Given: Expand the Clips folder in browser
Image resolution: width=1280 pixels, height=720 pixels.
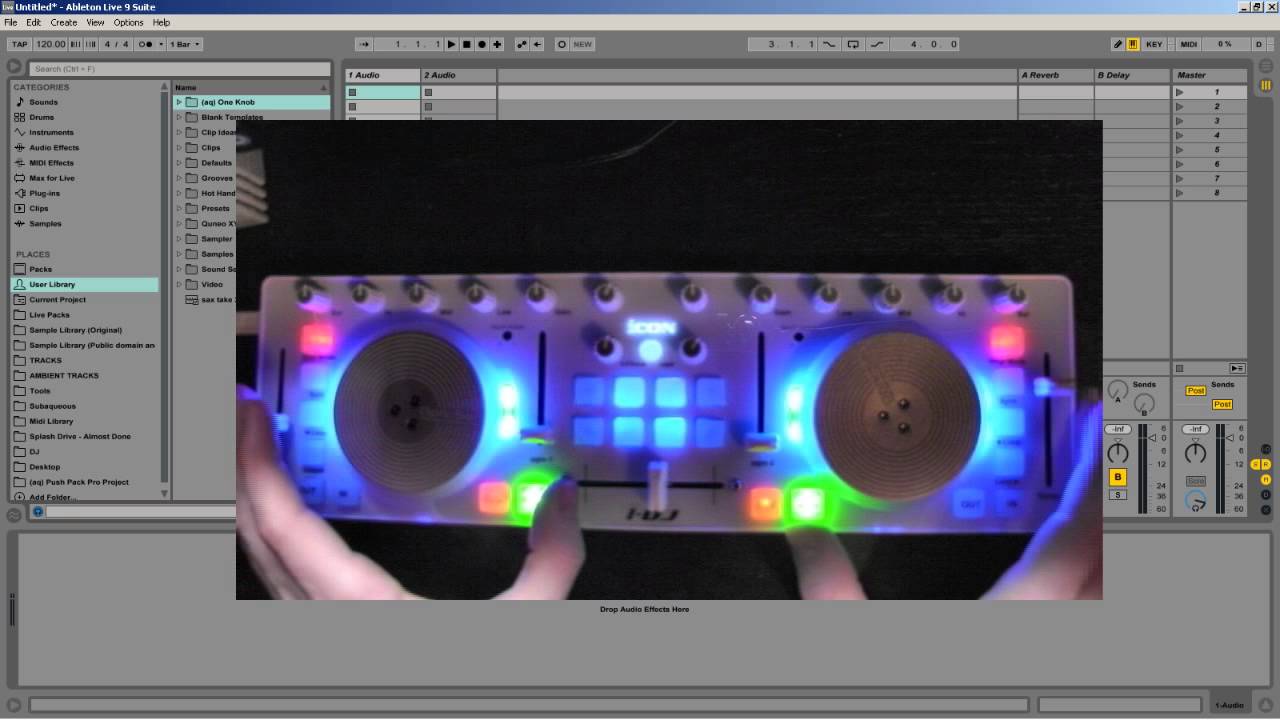Looking at the screenshot, I should (x=179, y=148).
